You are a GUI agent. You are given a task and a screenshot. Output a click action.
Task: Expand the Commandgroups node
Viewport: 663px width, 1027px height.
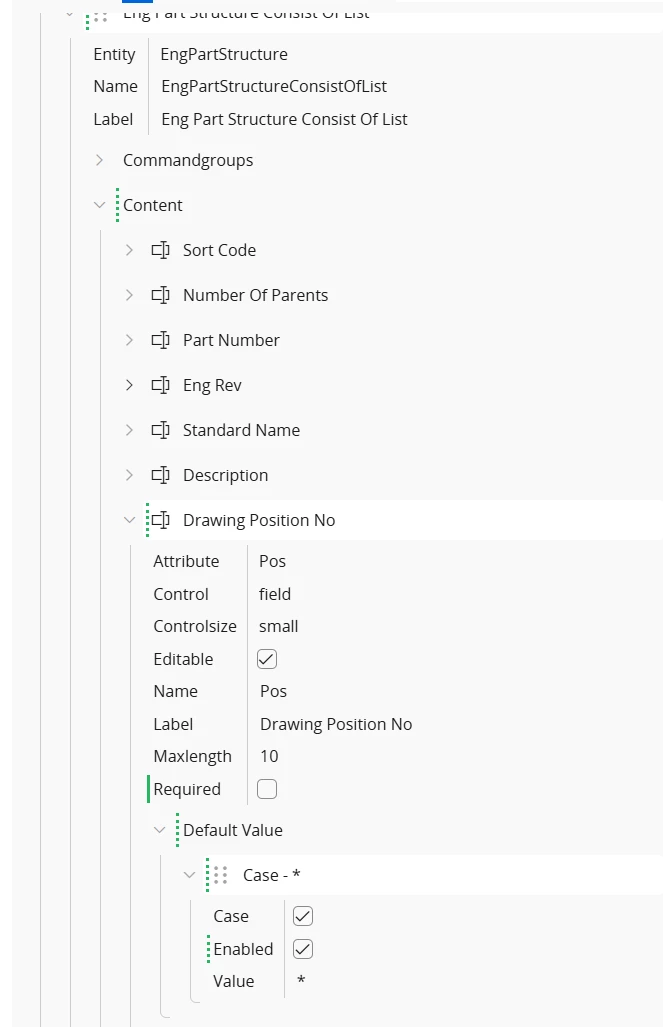pyautogui.click(x=99, y=160)
